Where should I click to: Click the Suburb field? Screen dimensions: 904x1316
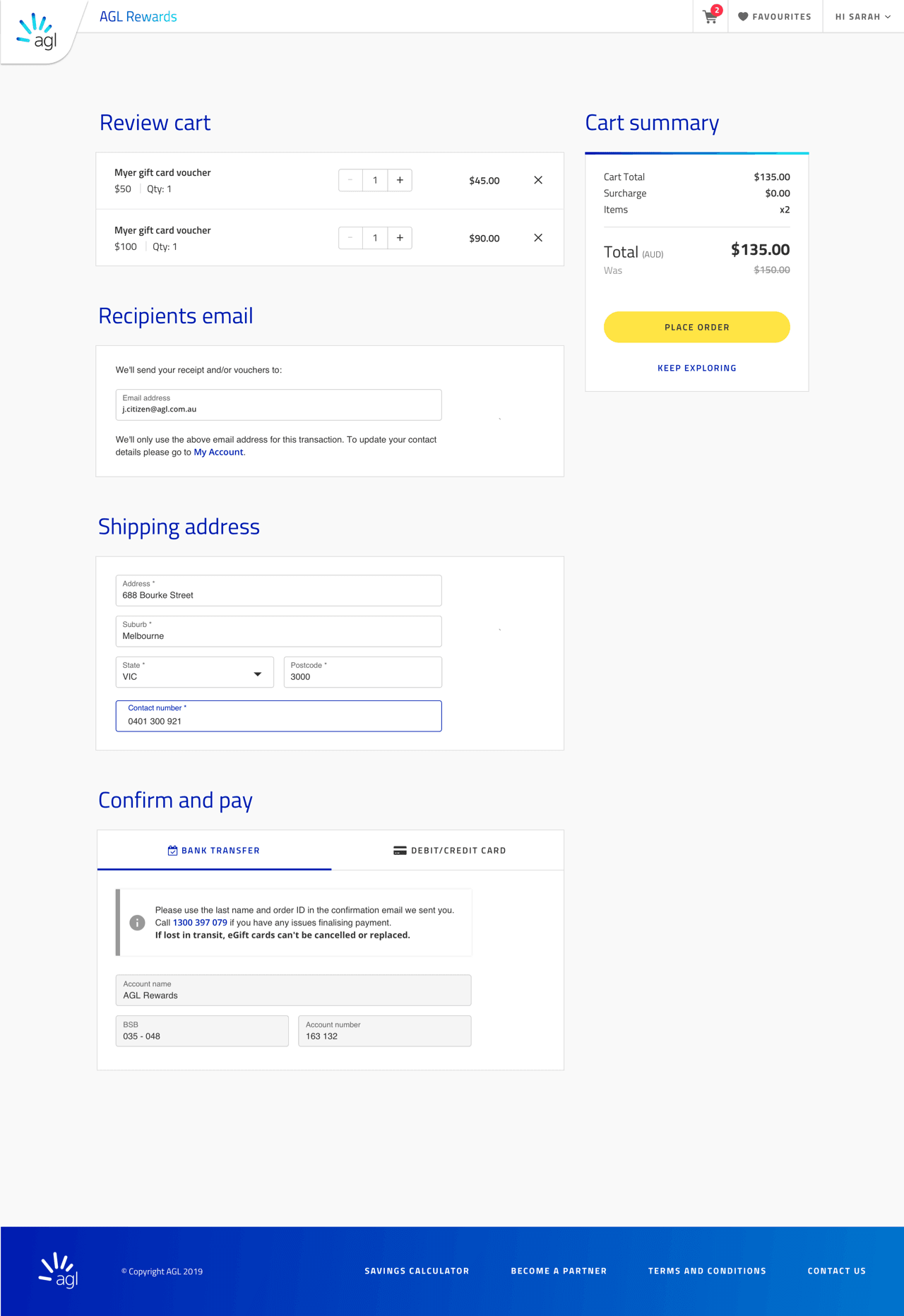pyautogui.click(x=278, y=631)
